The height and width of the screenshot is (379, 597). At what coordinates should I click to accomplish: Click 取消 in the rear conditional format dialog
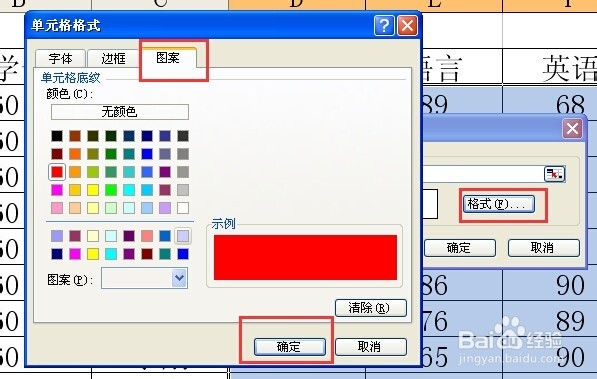pos(544,248)
